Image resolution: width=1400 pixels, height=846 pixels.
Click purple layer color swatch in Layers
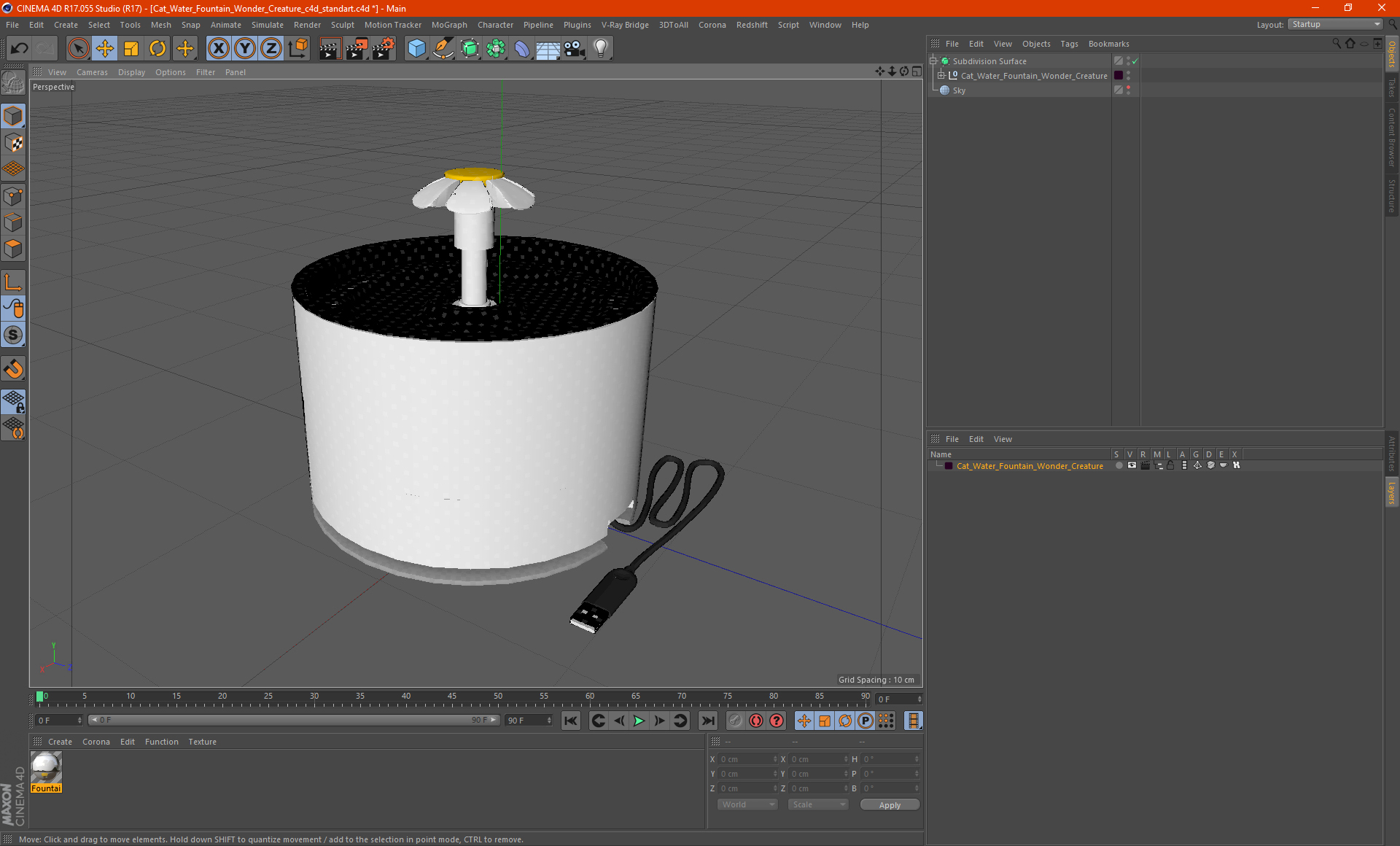[948, 466]
